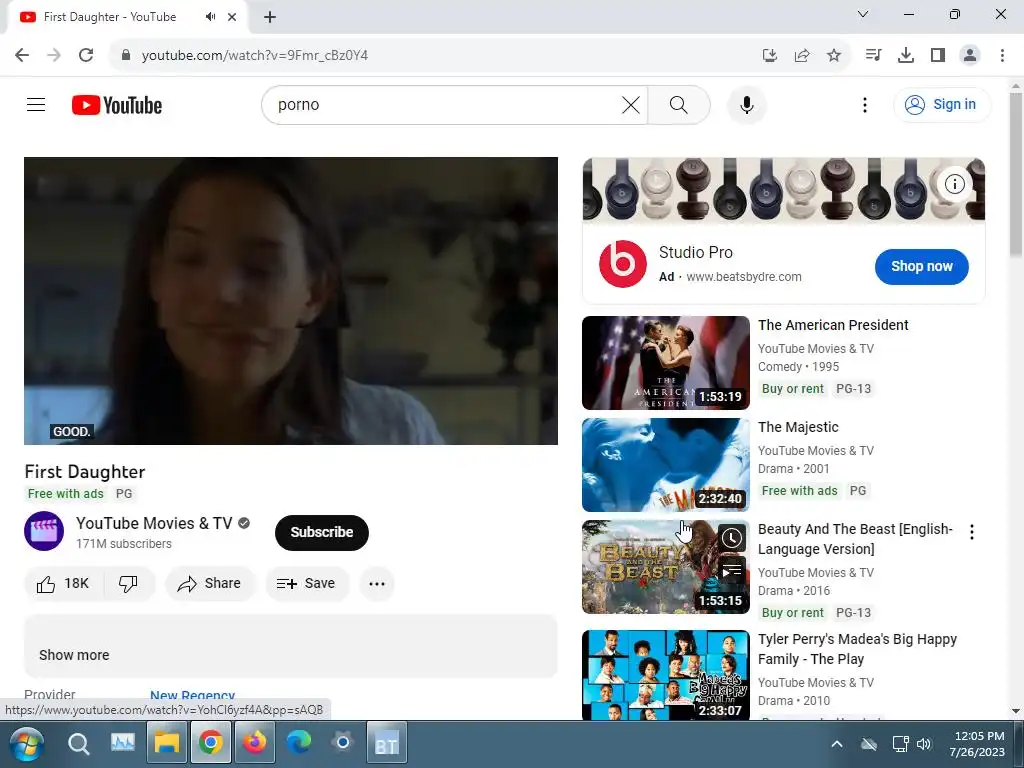
Task: Open Chrome downloads icon
Action: tap(905, 55)
